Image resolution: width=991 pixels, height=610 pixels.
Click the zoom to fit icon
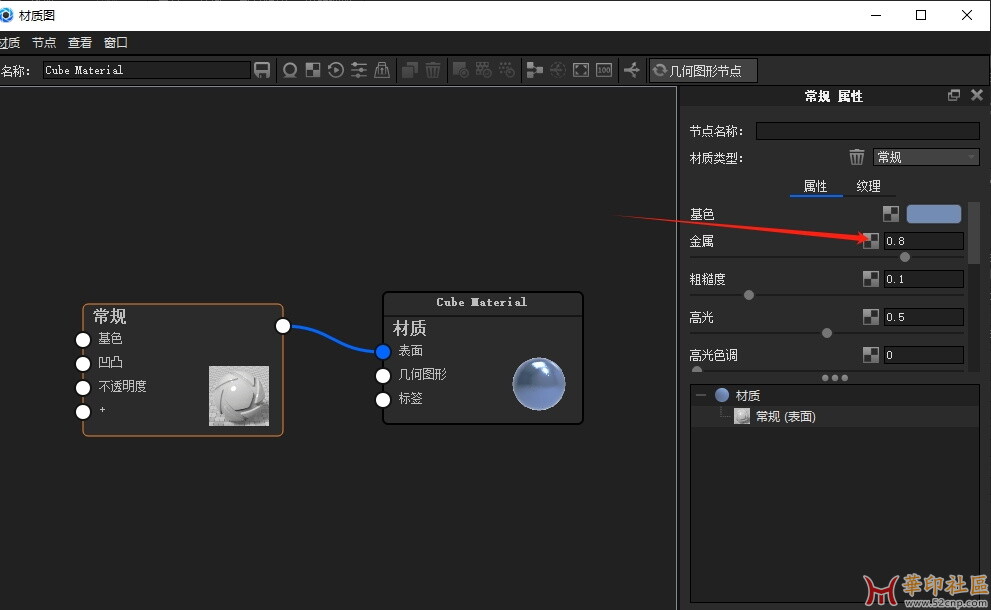click(581, 70)
